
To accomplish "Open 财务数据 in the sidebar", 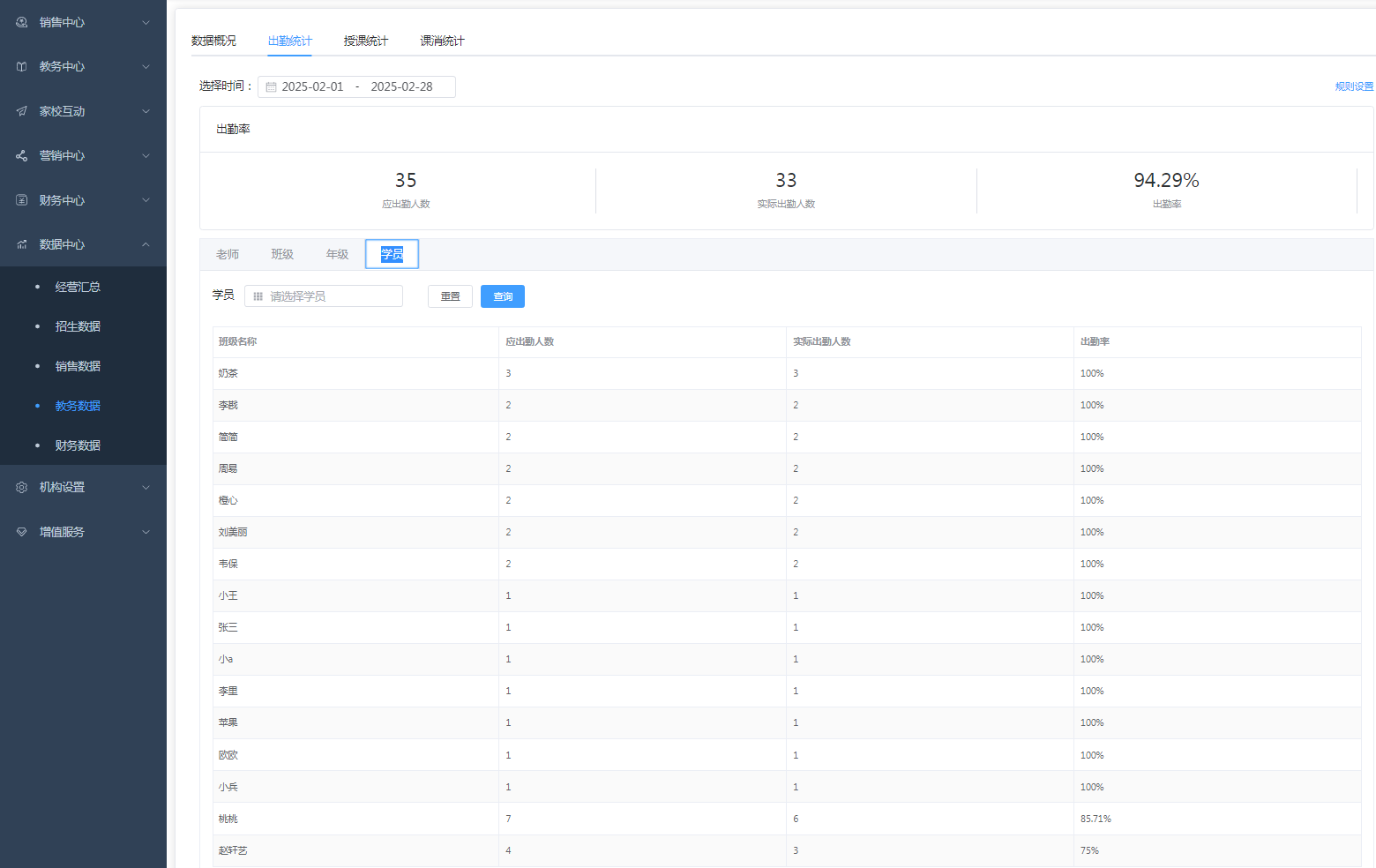I will 78,445.
